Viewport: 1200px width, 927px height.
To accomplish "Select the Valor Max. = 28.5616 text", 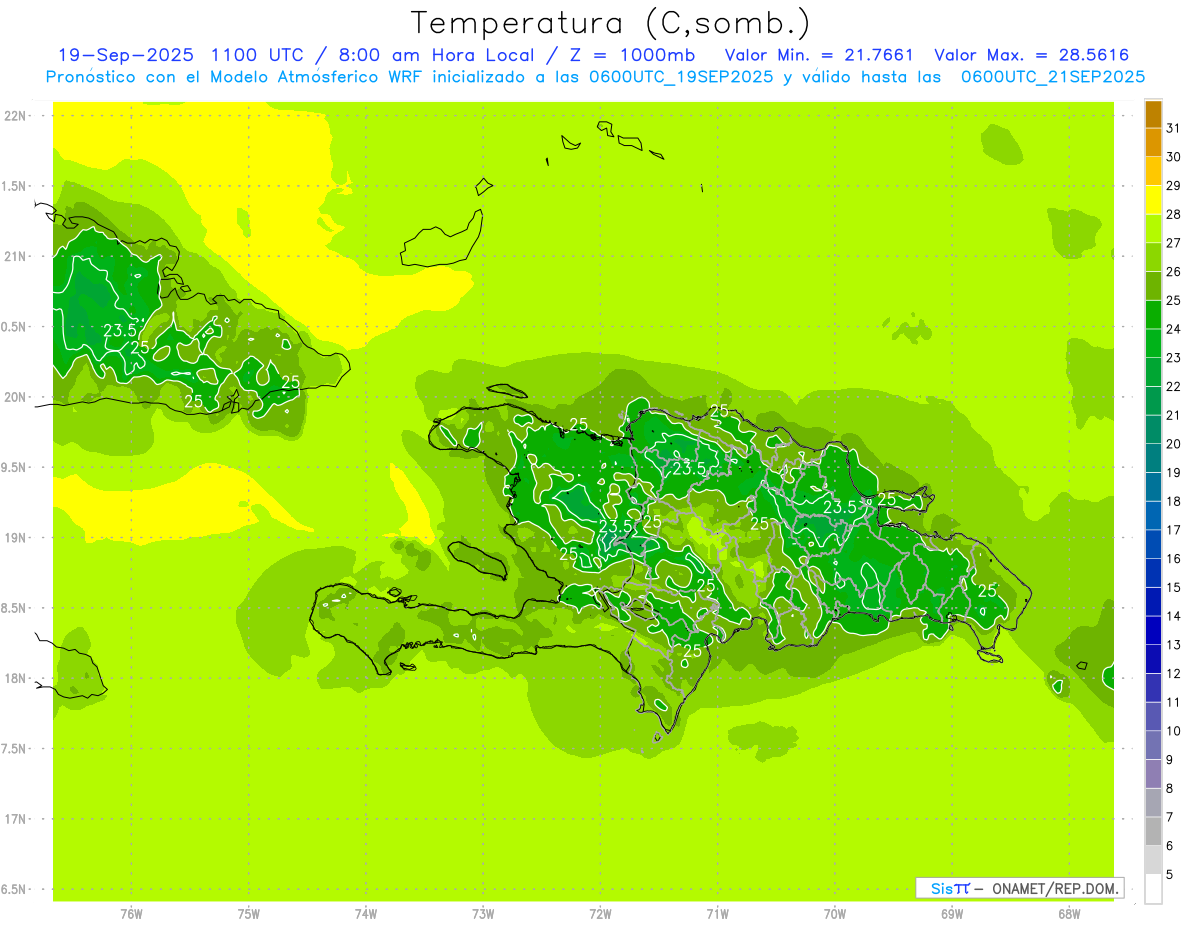I will (1031, 55).
